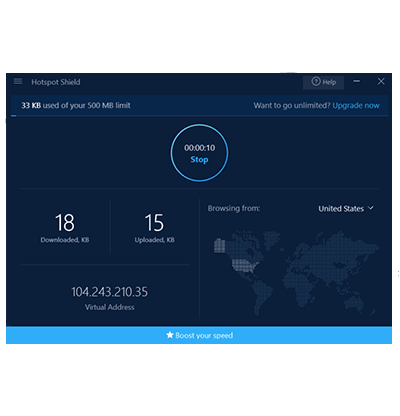Open the hamburger menu icon
This screenshot has height=416, width=400.
click(x=18, y=81)
